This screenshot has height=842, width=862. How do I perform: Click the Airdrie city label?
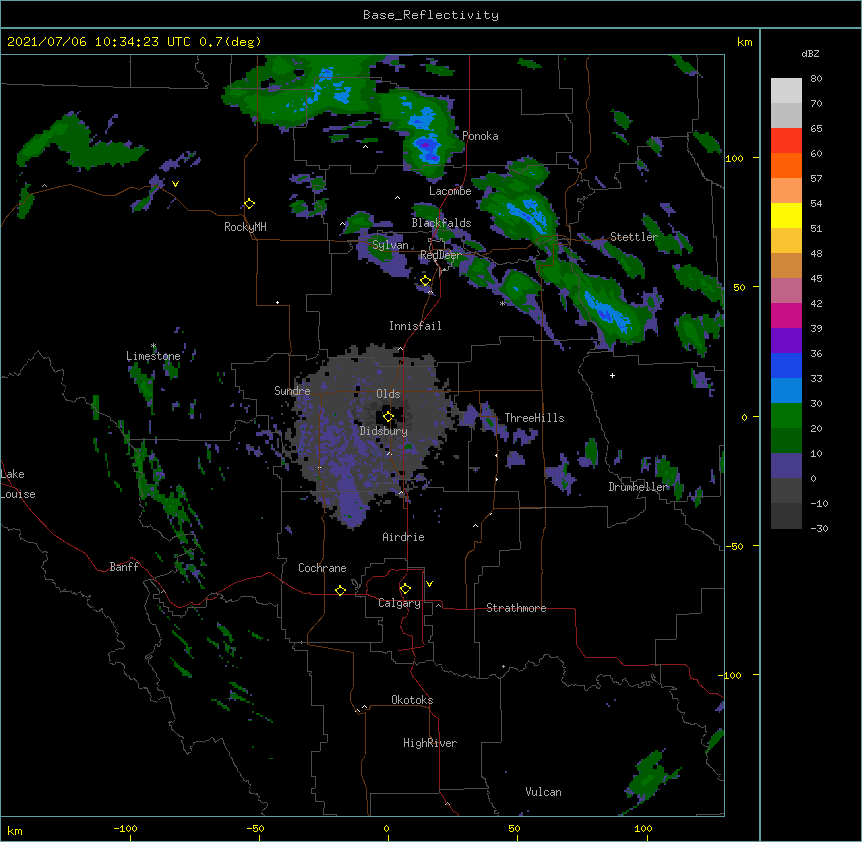tap(403, 537)
